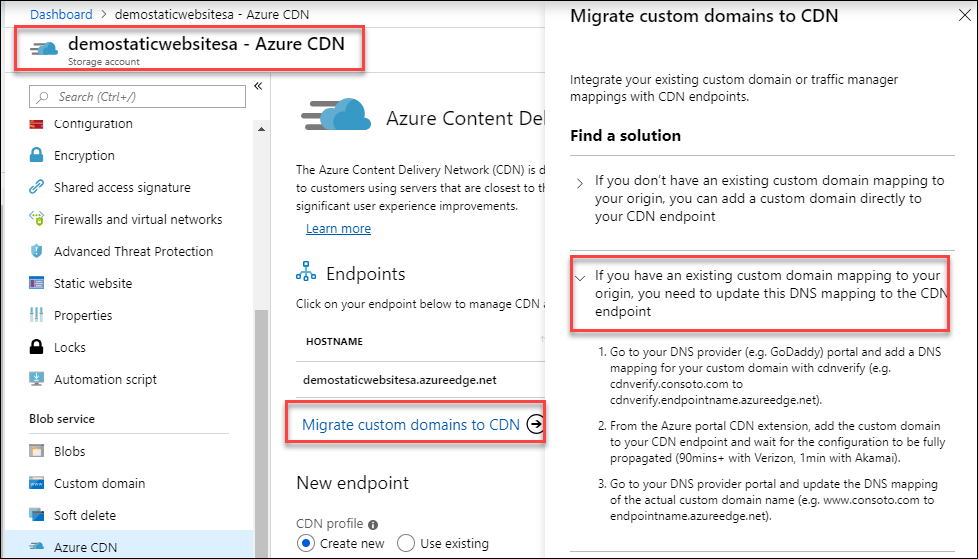
Task: Select the Use existing radio button
Action: (x=405, y=543)
